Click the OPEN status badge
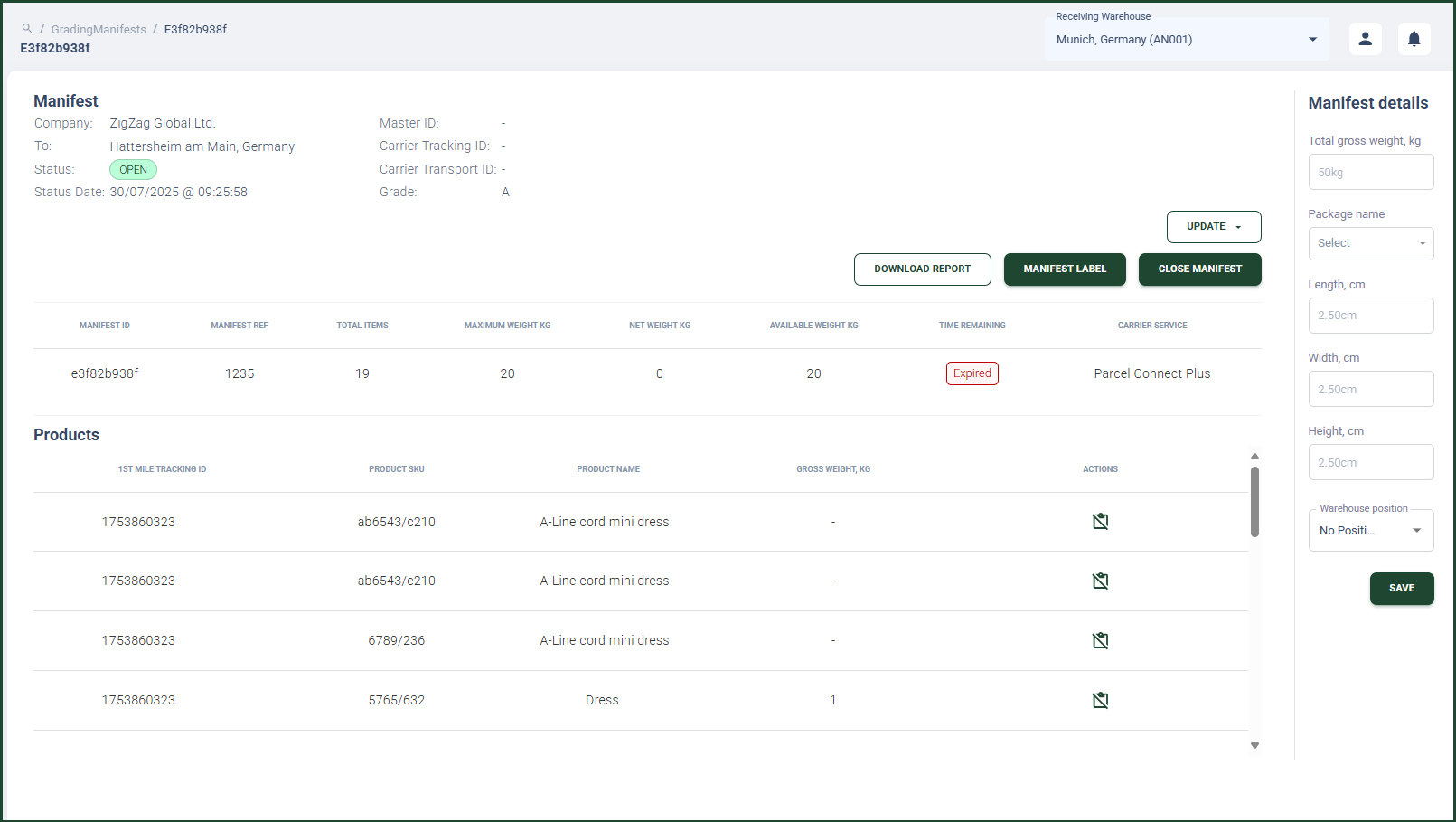The height and width of the screenshot is (822, 1456). (133, 170)
